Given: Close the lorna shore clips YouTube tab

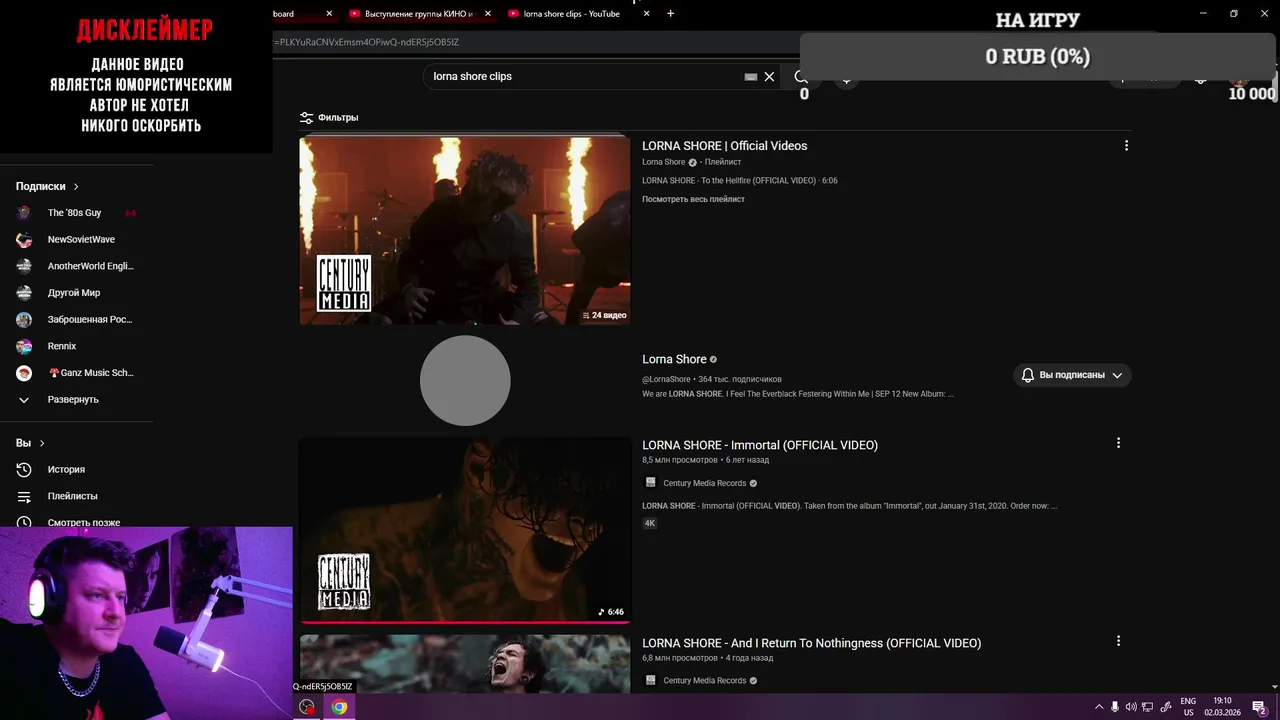Looking at the screenshot, I should coord(646,14).
